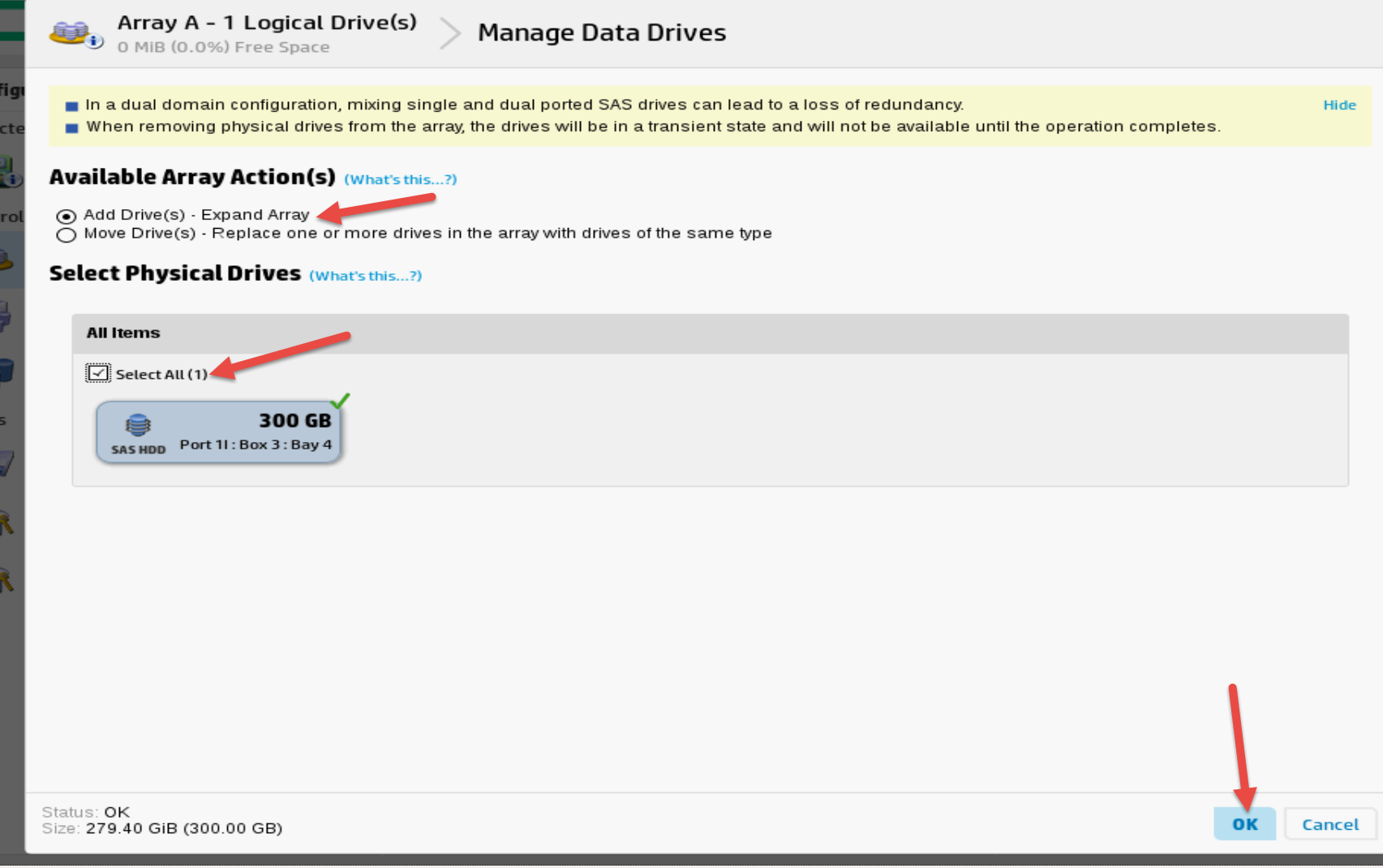Navigate via the Array A breadcrumb header
Image resolution: width=1383 pixels, height=868 pixels.
pyautogui.click(x=266, y=22)
